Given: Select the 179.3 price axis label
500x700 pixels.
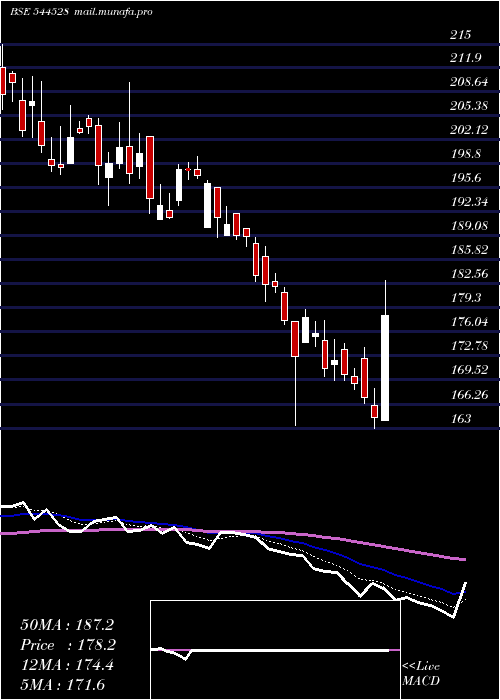Looking at the screenshot, I should [466, 297].
